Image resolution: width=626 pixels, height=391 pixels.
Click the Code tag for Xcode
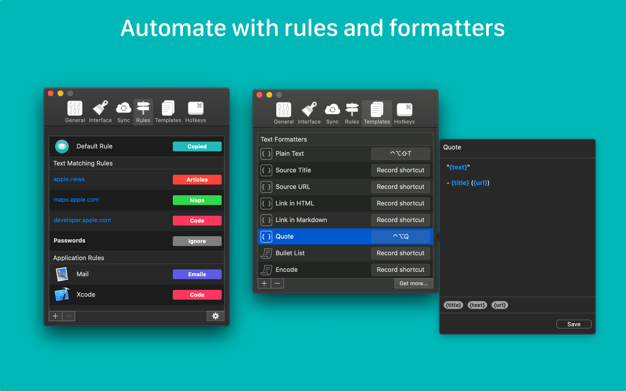[x=197, y=295]
